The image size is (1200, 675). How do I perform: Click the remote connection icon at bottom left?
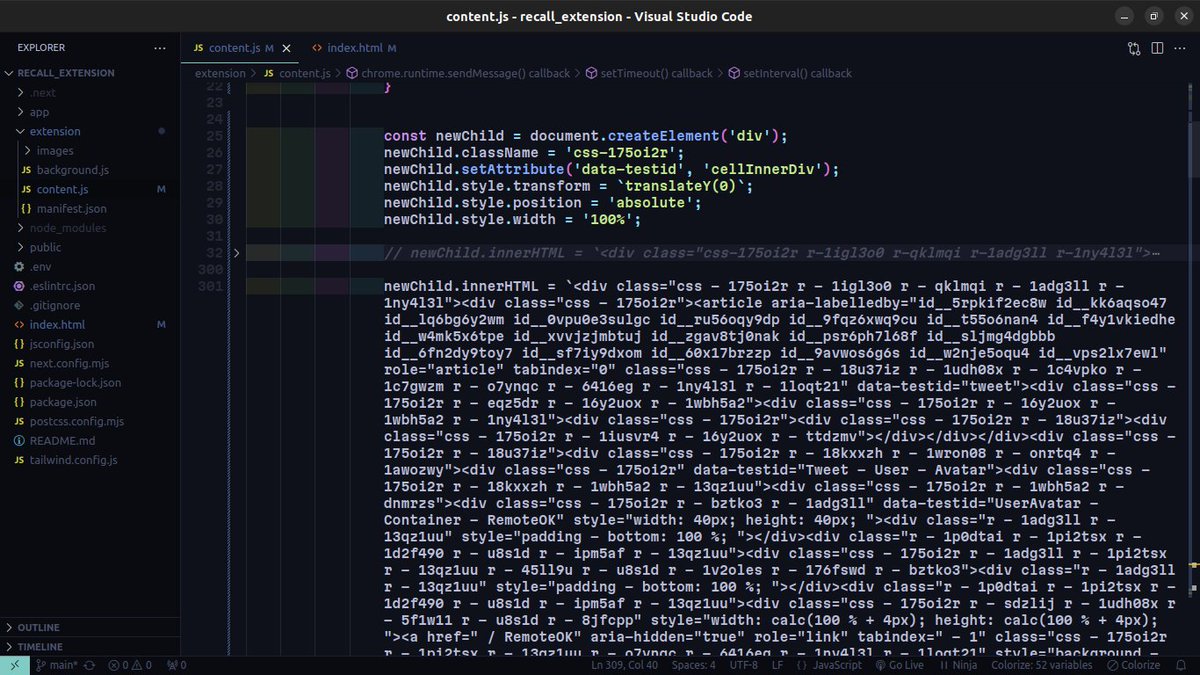click(13, 664)
